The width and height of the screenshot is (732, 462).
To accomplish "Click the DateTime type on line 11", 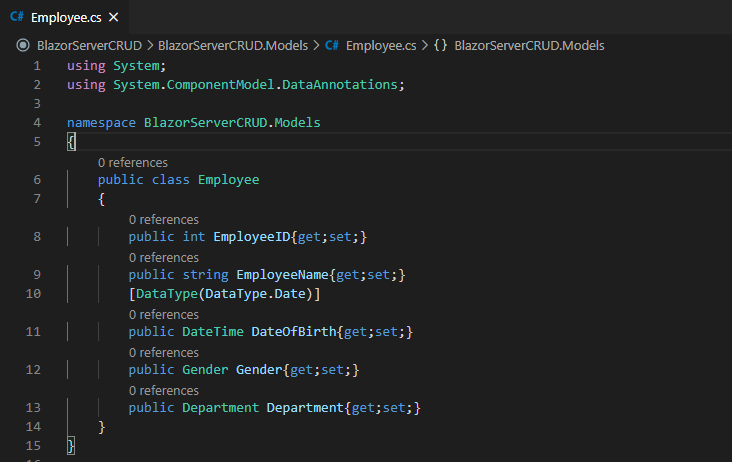I will point(212,332).
